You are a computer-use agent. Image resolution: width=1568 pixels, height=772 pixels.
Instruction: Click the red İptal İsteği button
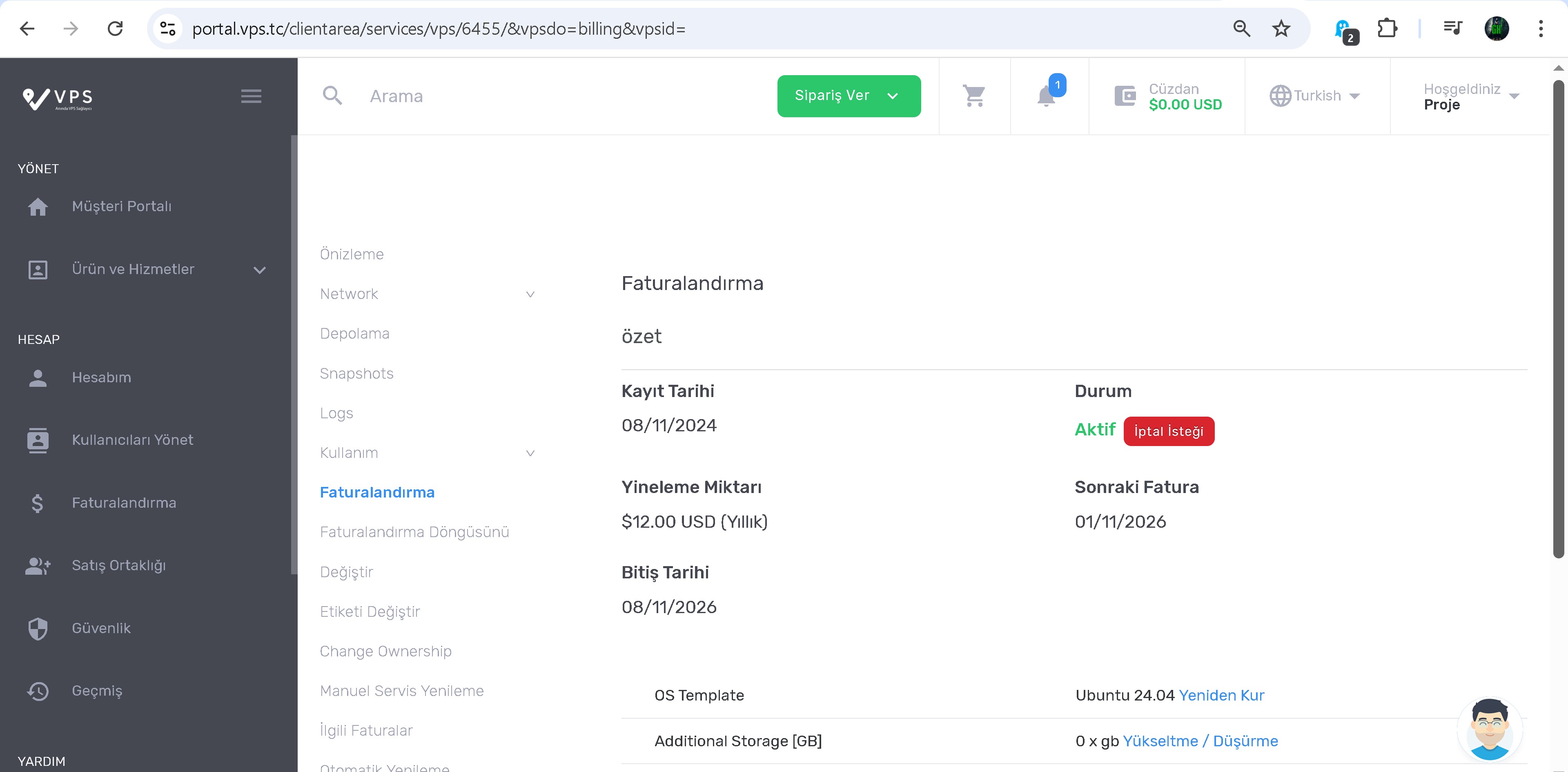(1169, 431)
